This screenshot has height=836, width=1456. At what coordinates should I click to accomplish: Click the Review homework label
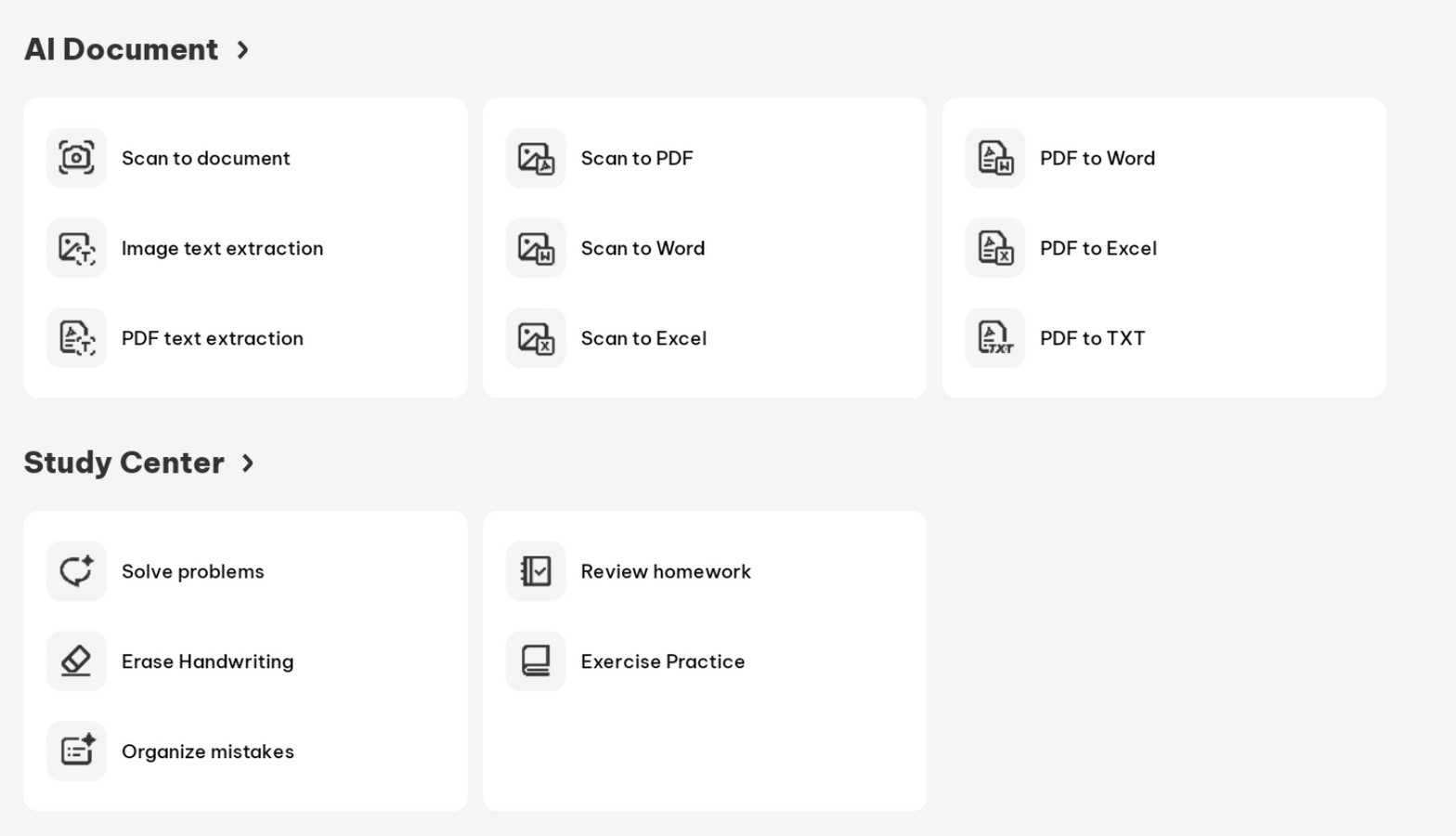point(666,571)
